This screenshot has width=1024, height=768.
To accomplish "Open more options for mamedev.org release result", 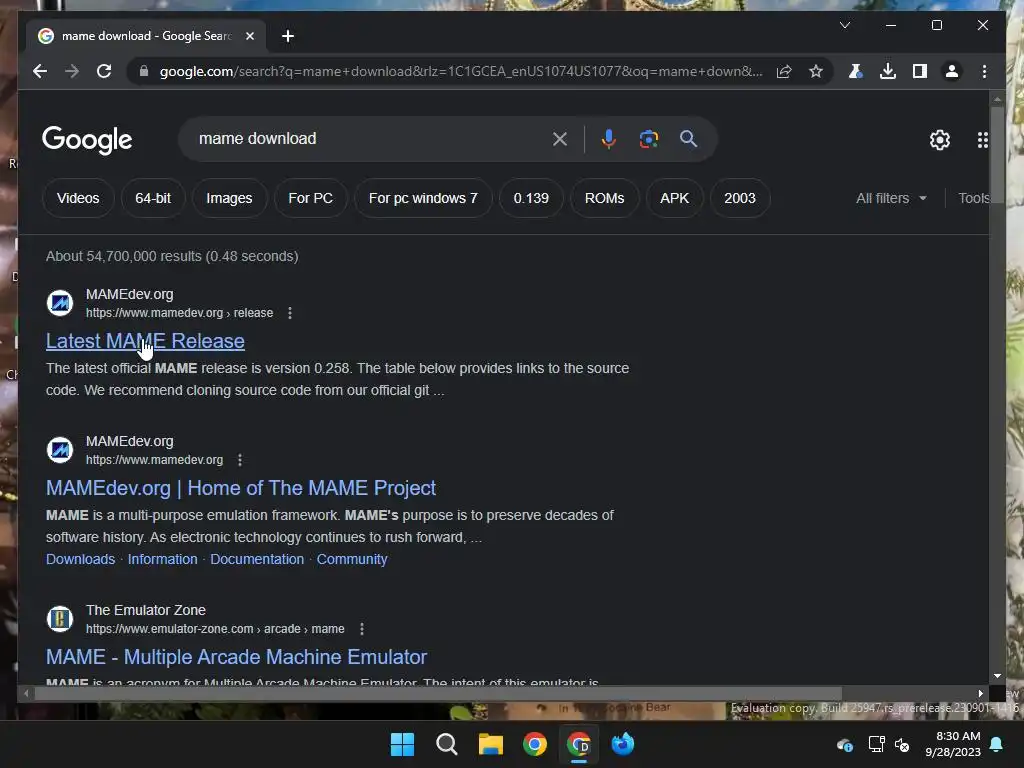I will point(290,313).
